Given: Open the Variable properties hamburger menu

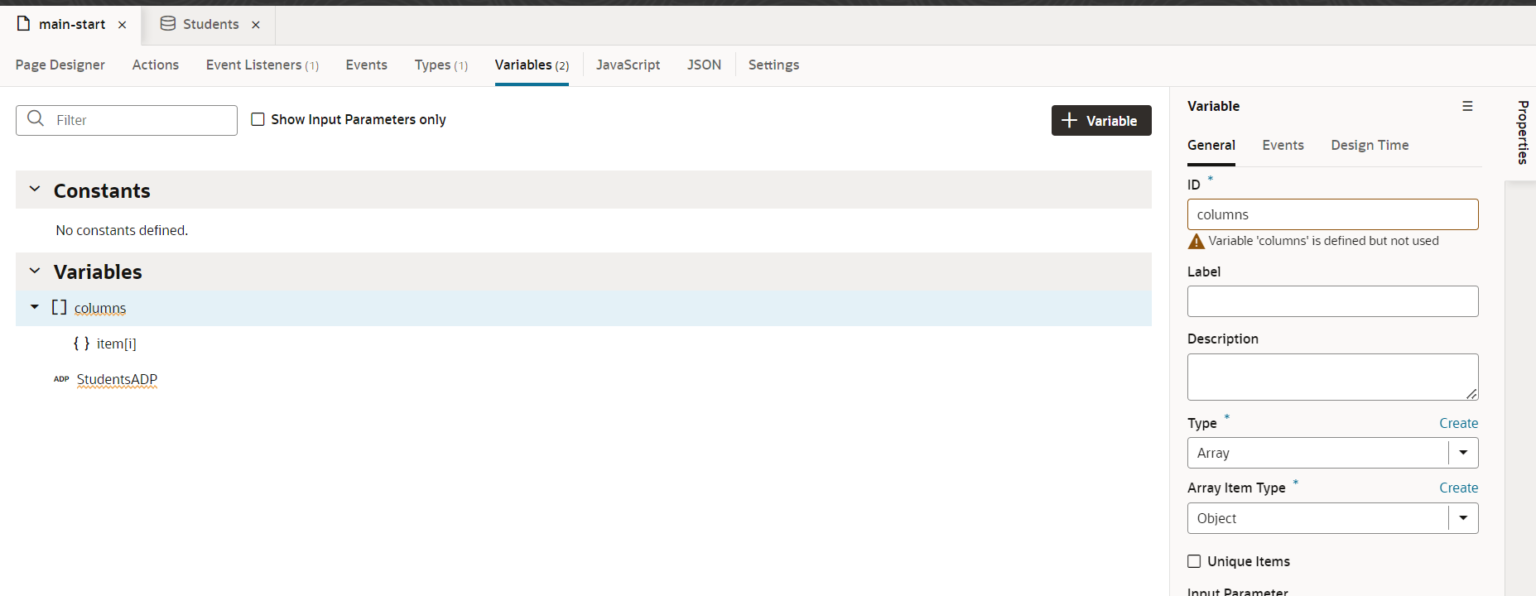Looking at the screenshot, I should point(1467,105).
